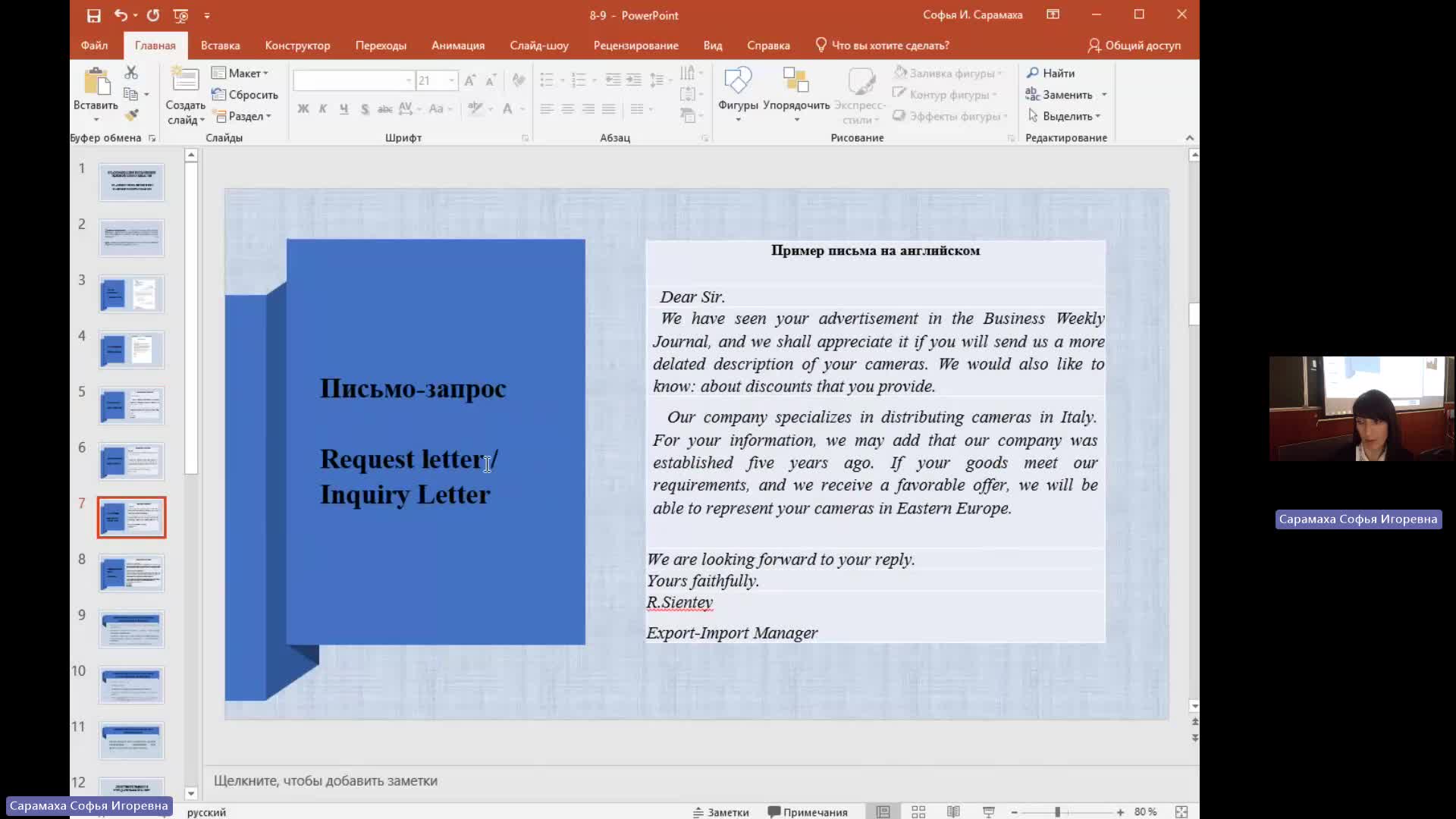
Task: Click the Cut scissors icon
Action: tap(131, 72)
